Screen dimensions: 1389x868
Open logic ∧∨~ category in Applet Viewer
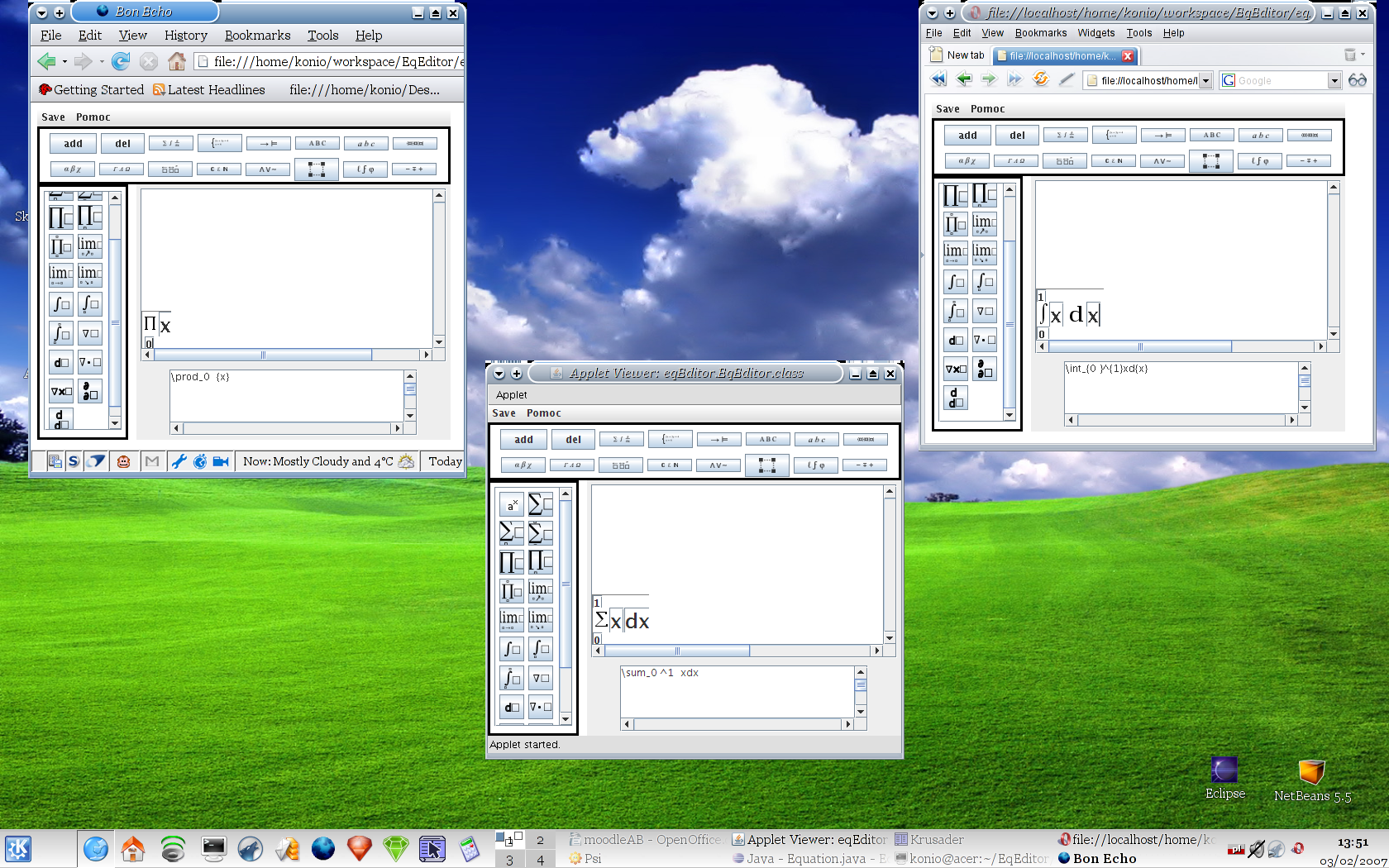pos(718,465)
